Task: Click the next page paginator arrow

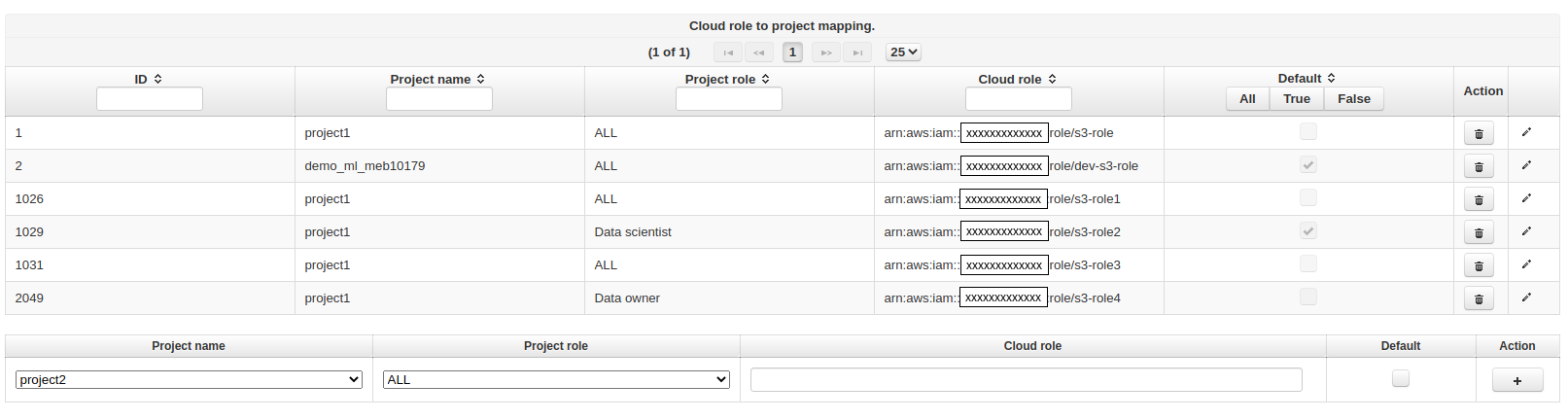Action: coord(825,52)
